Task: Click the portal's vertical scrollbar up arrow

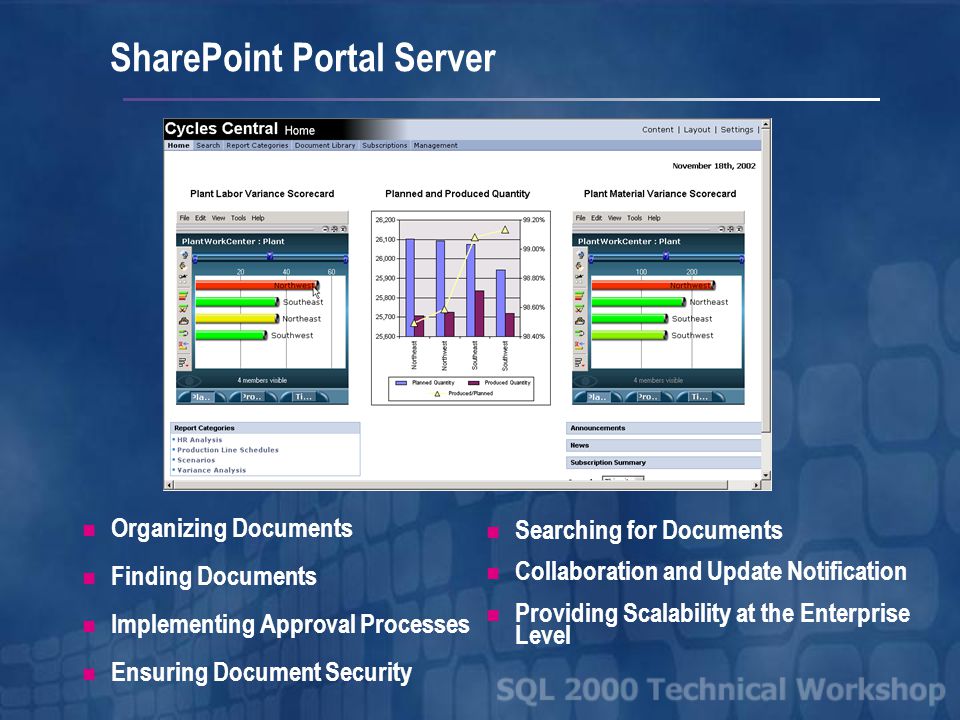Action: (x=766, y=125)
